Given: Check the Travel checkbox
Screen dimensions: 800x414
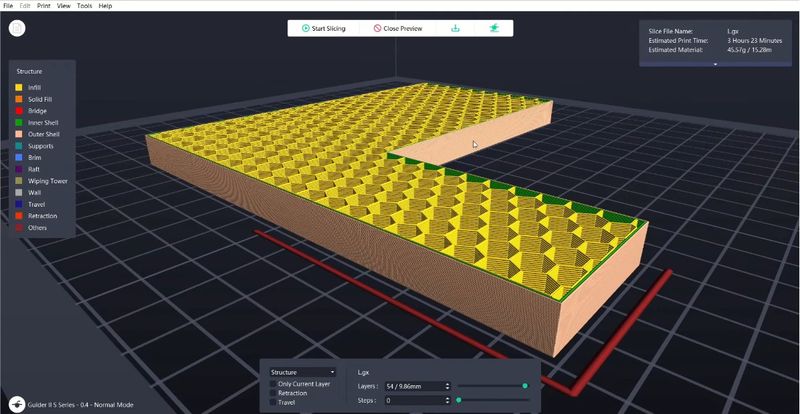Looking at the screenshot, I should click(x=274, y=402).
